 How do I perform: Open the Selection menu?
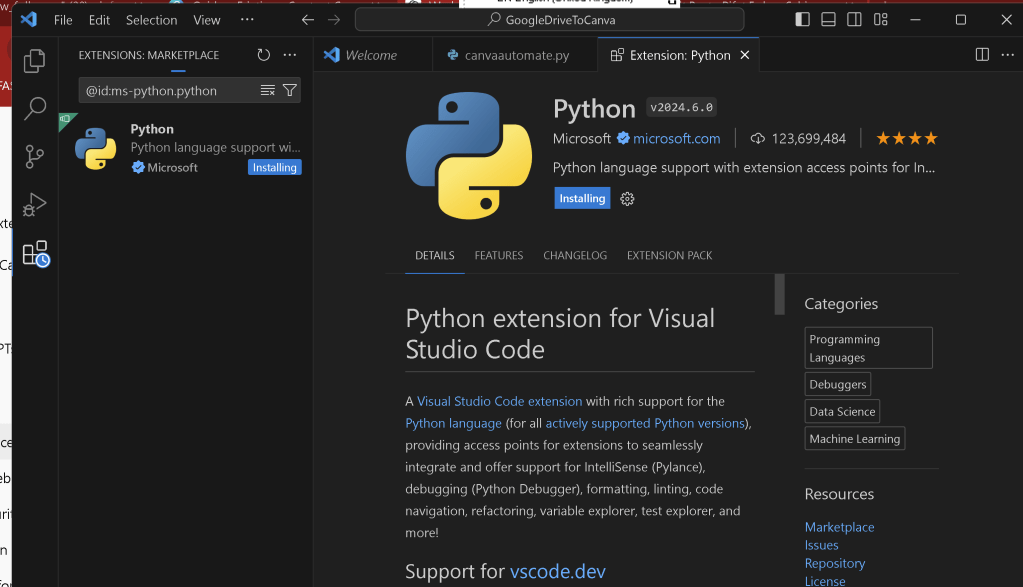tap(151, 20)
